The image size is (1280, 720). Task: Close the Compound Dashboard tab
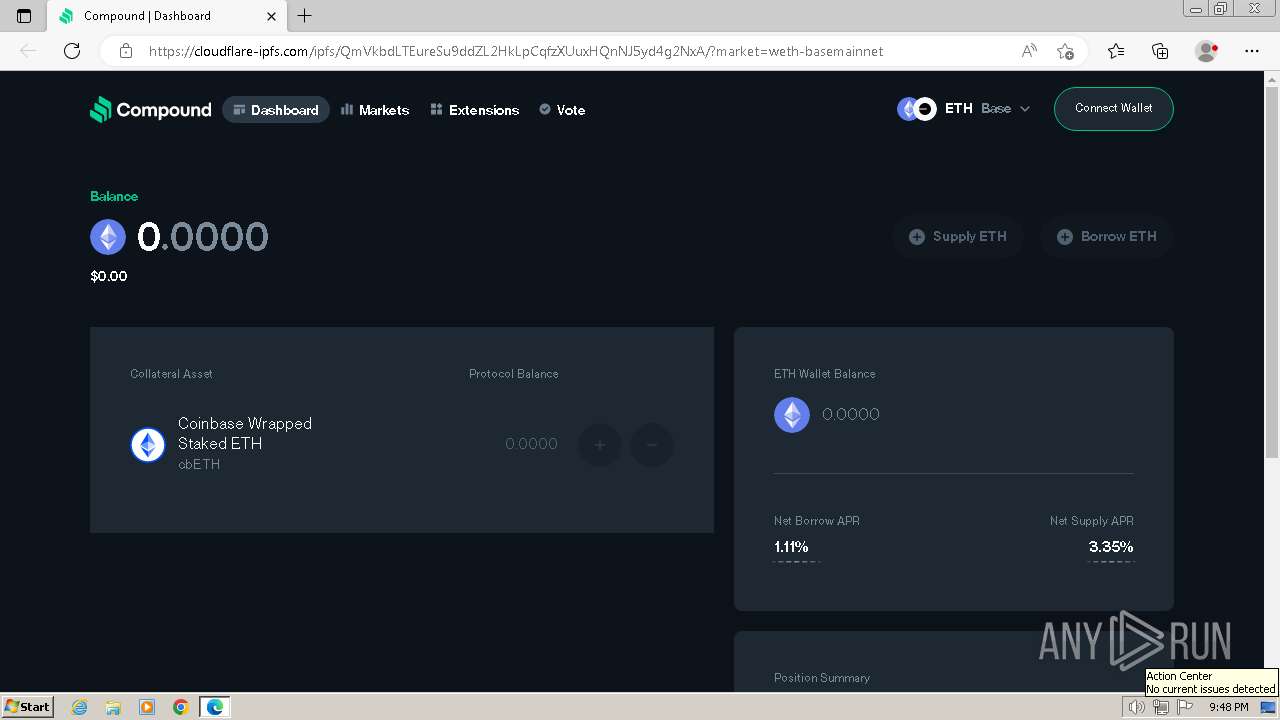[272, 16]
